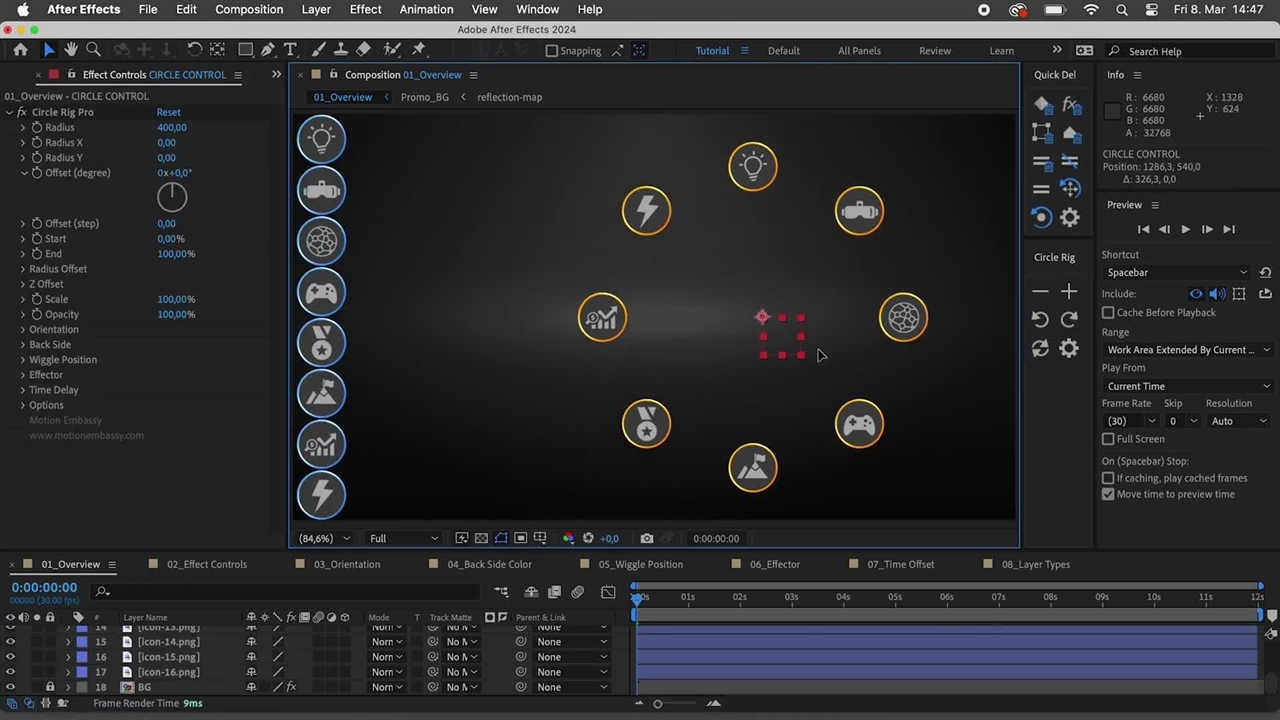This screenshot has height=720, width=1280.
Task: Open the Composition menu
Action: pyautogui.click(x=249, y=10)
